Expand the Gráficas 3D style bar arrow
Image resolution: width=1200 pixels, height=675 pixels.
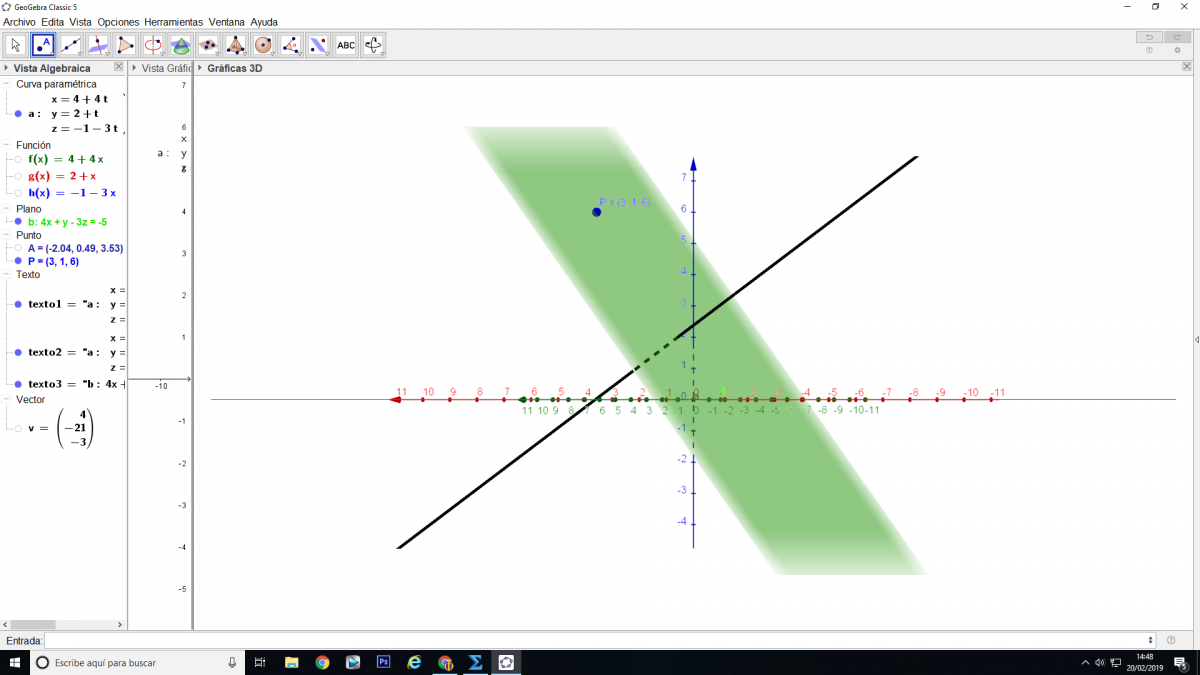click(x=200, y=68)
